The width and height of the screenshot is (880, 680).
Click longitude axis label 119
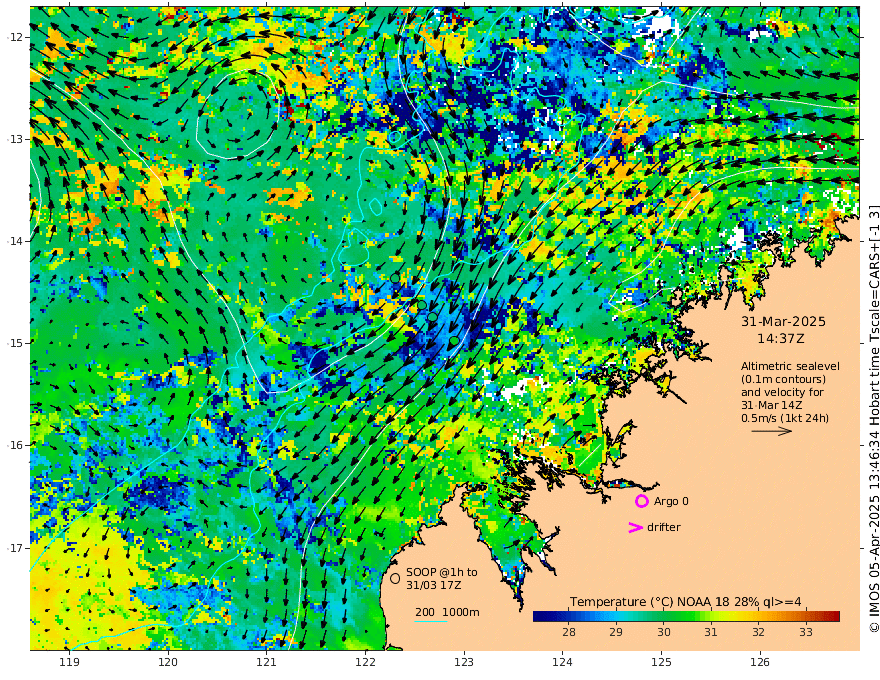pyautogui.click(x=69, y=662)
